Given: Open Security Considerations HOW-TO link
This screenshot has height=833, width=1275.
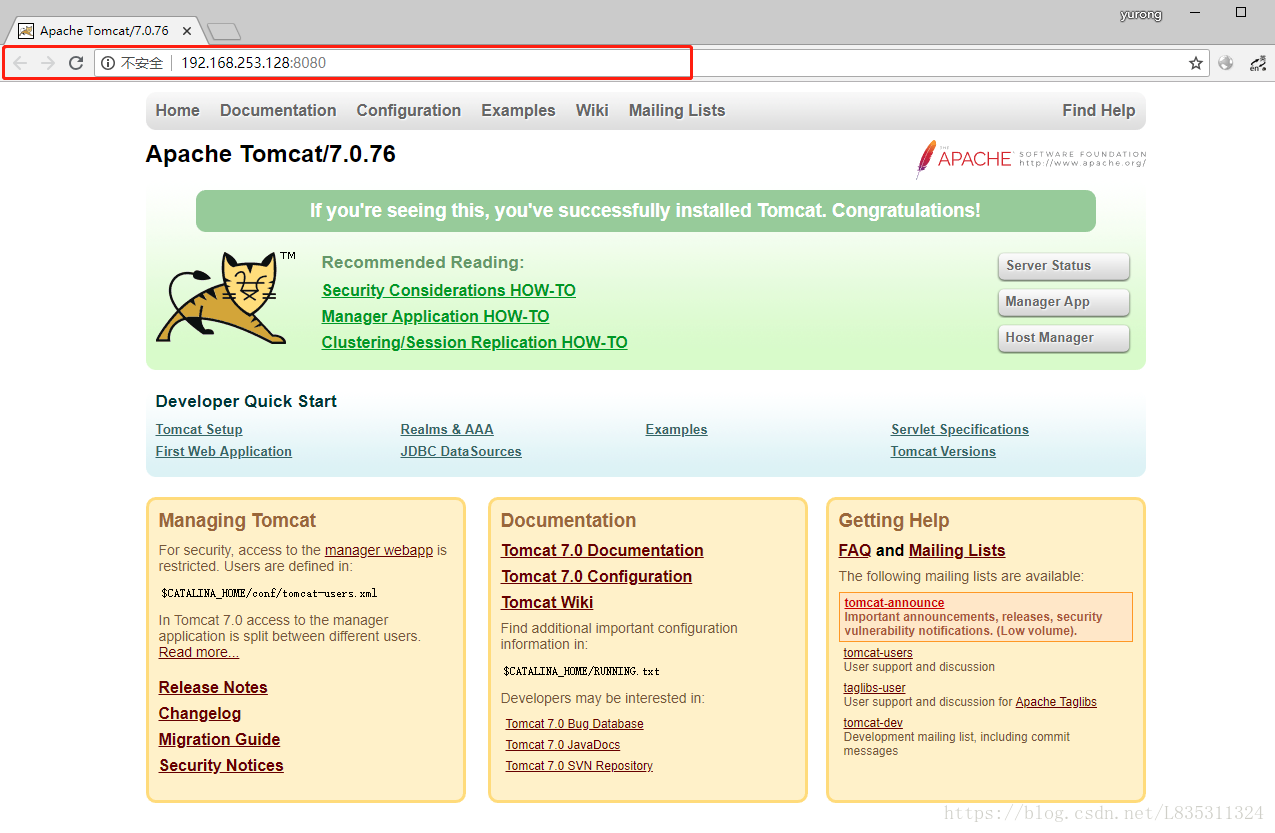Looking at the screenshot, I should click(x=449, y=290).
